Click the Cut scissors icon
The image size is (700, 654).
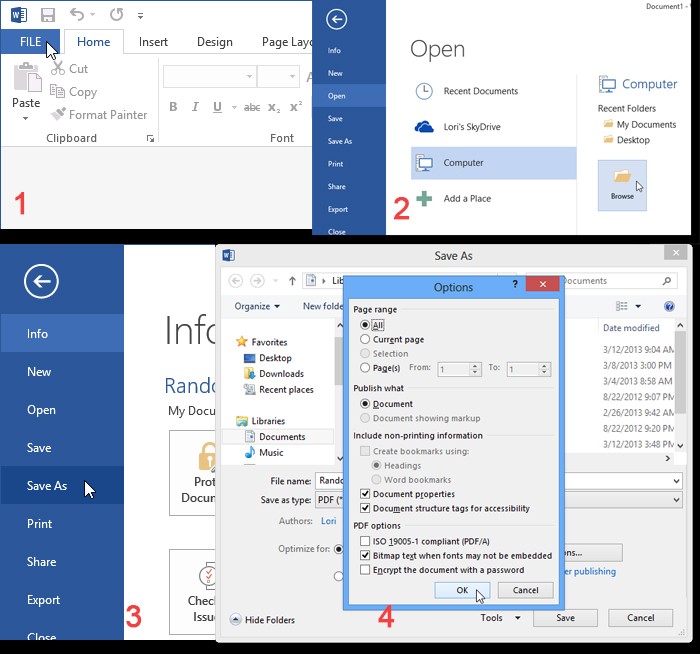click(x=58, y=68)
